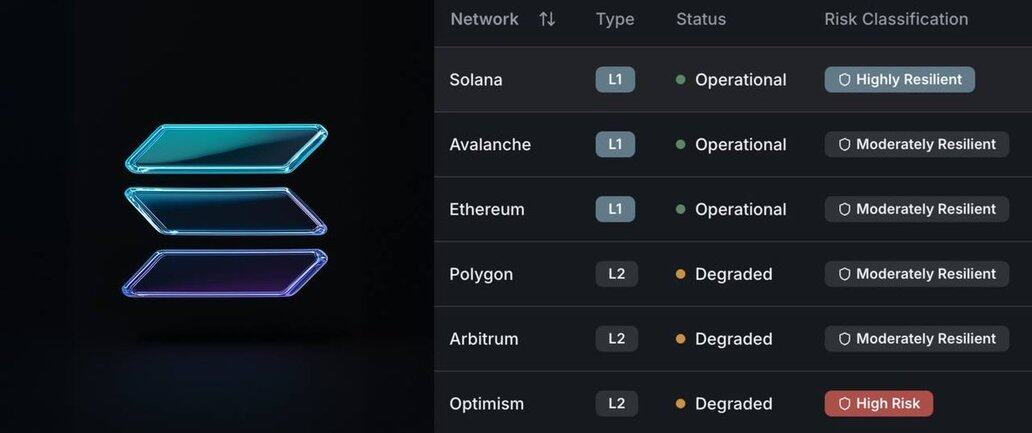Click the L1 type badge for Ethereum
The width and height of the screenshot is (1032, 433).
coord(615,209)
